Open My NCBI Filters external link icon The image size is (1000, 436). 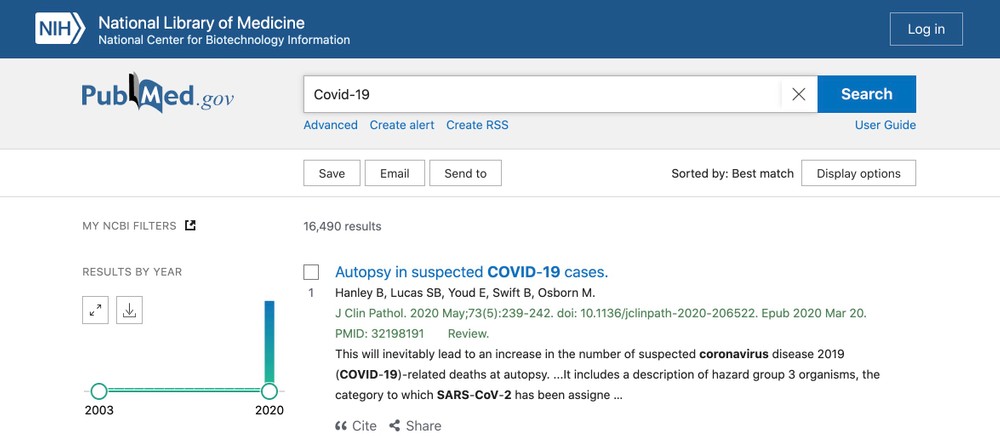[x=190, y=225]
